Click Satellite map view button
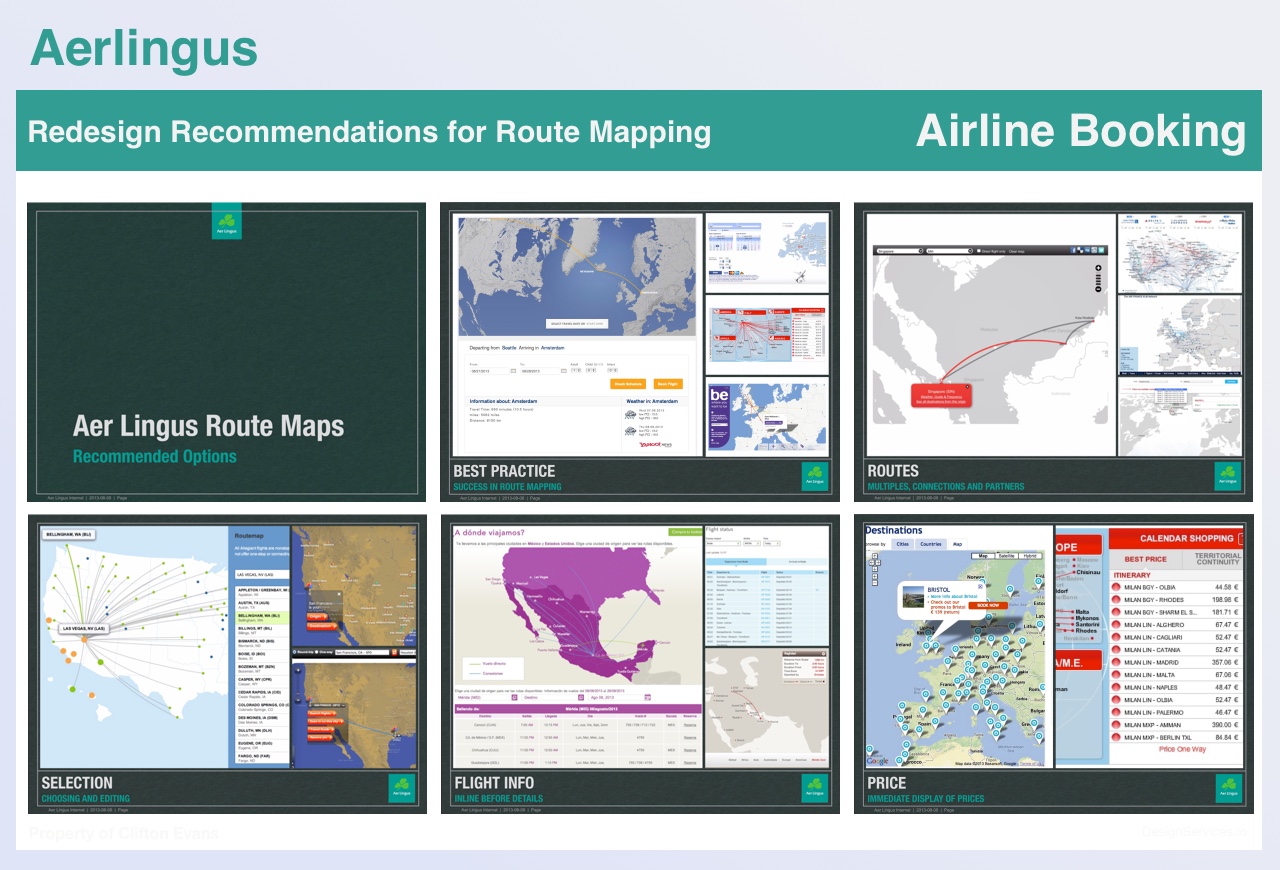The width and height of the screenshot is (1280, 870). click(x=1005, y=554)
